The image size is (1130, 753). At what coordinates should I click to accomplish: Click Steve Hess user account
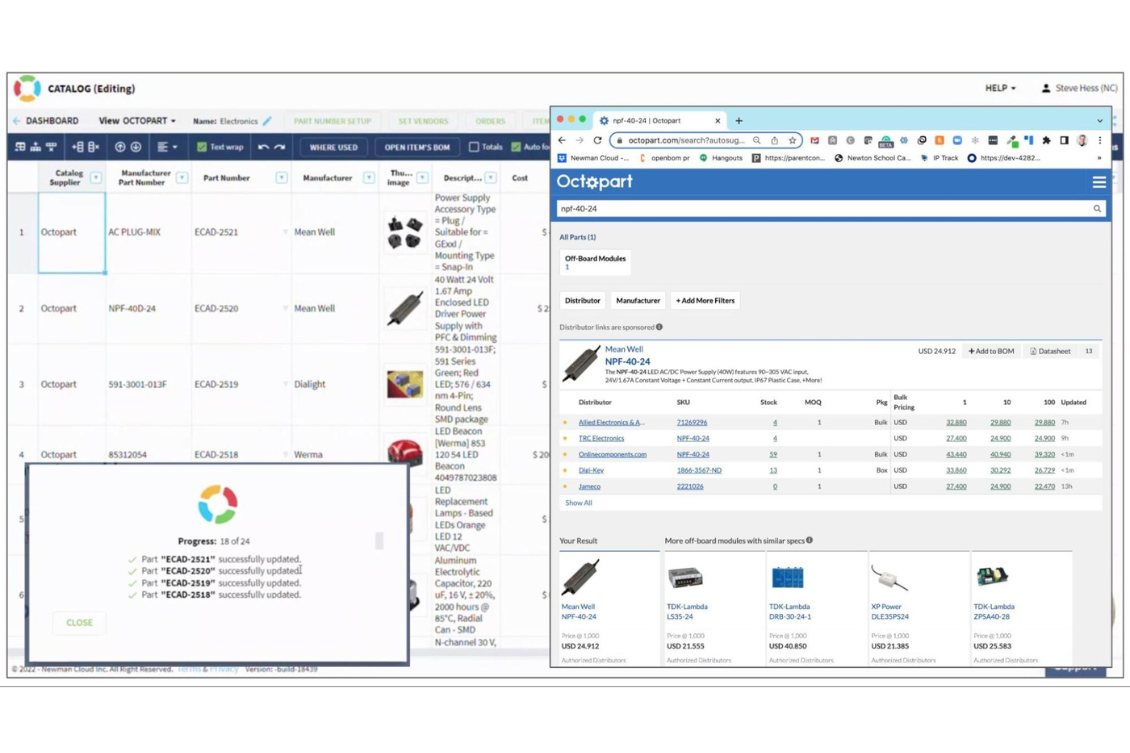(x=1079, y=88)
